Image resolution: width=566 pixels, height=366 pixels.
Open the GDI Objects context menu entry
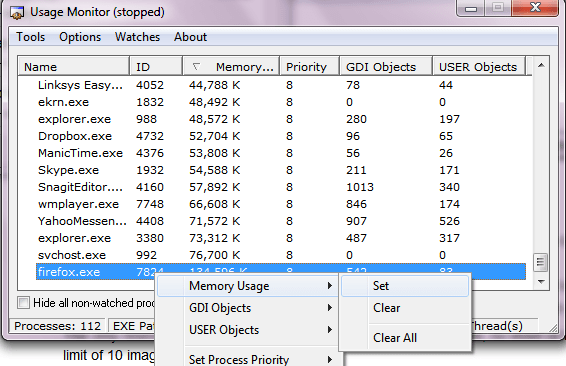pyautogui.click(x=247, y=308)
